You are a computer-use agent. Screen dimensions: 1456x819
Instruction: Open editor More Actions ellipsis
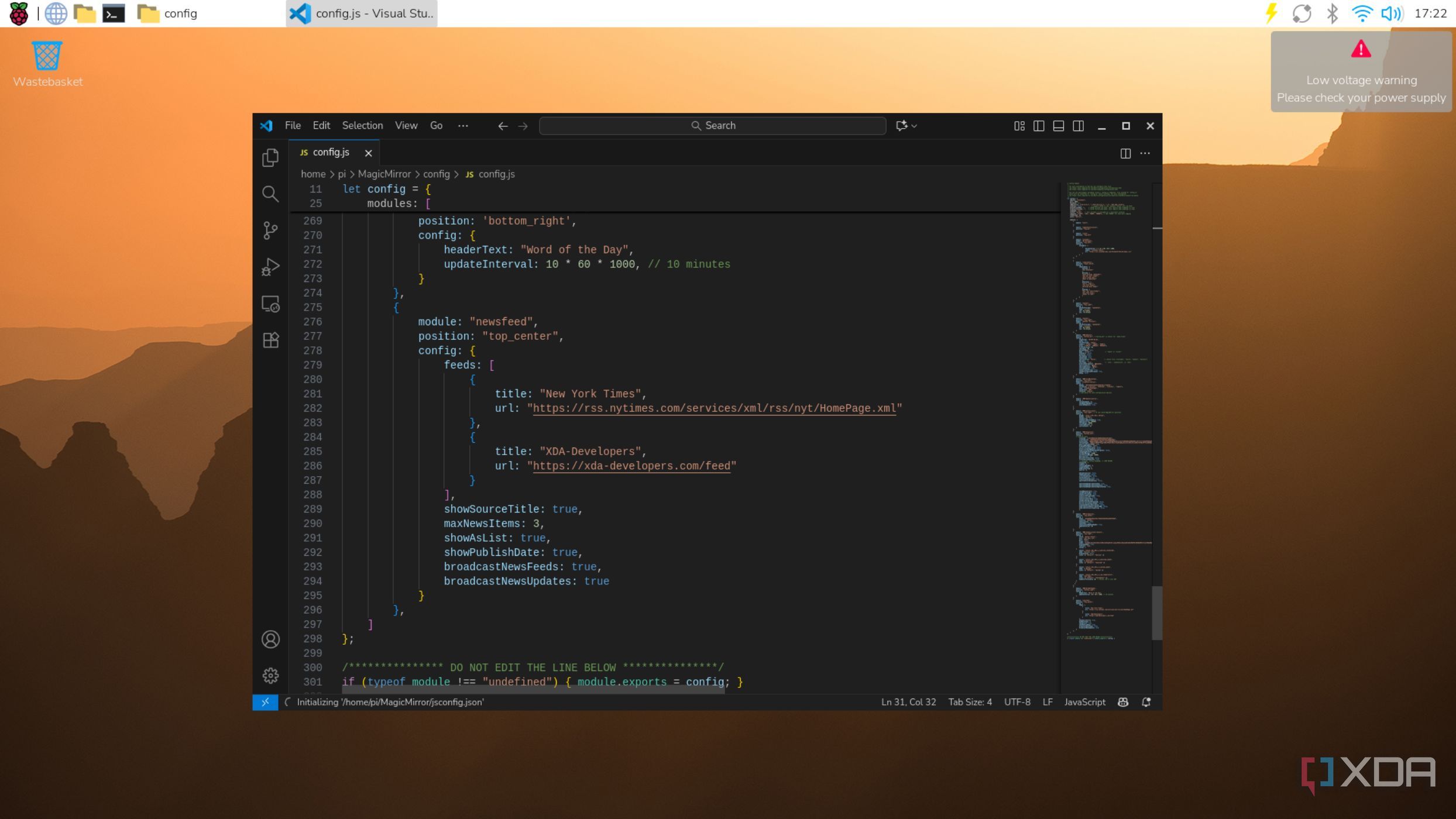[1145, 153]
